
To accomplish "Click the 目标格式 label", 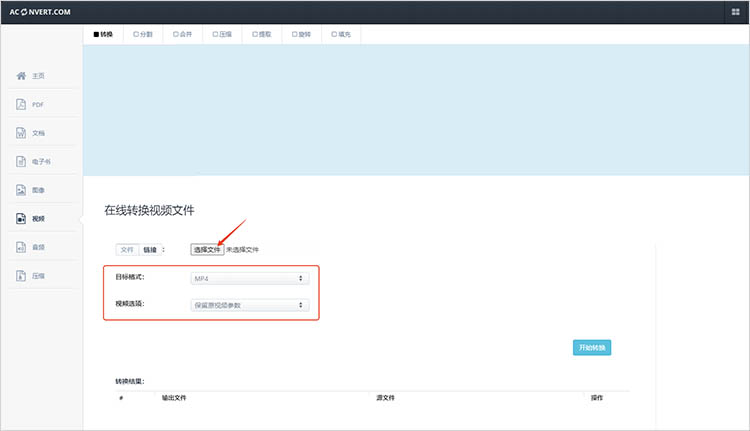I will click(130, 277).
